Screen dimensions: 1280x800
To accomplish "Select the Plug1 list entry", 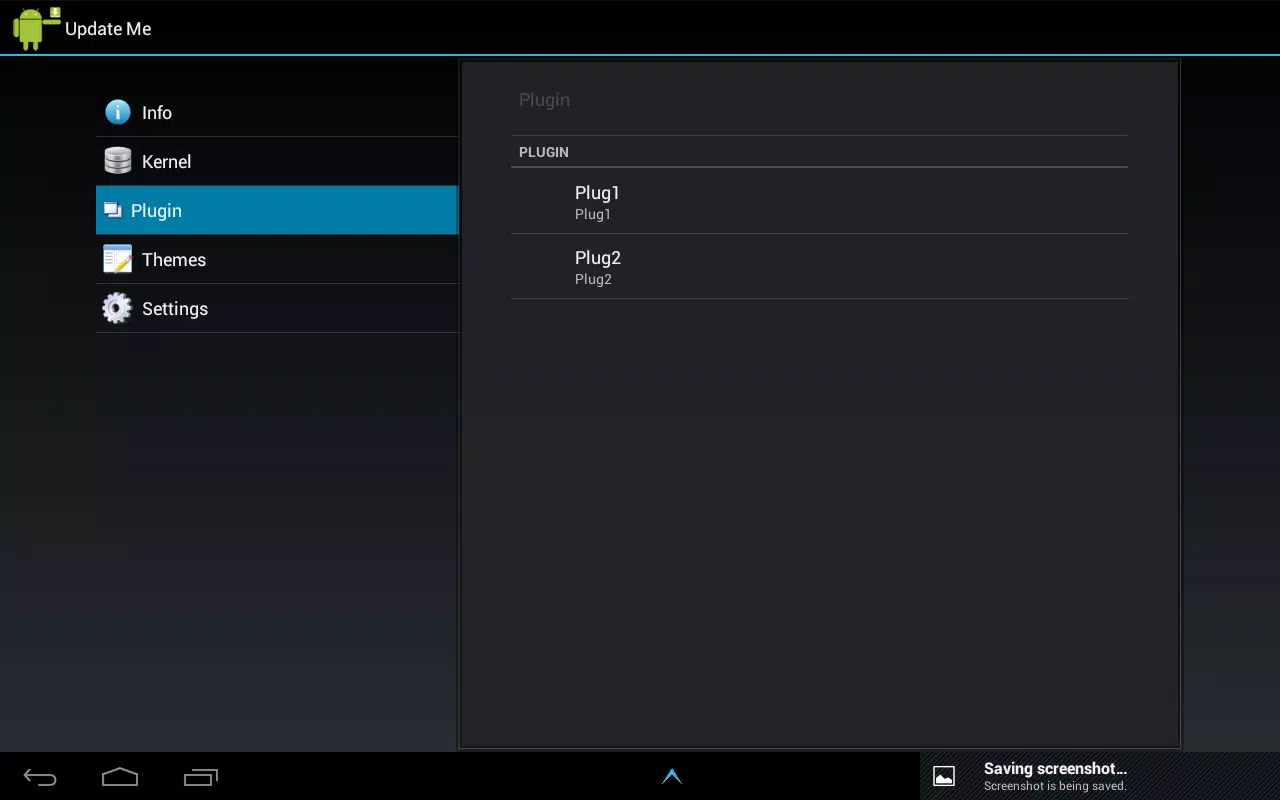I will point(819,201).
